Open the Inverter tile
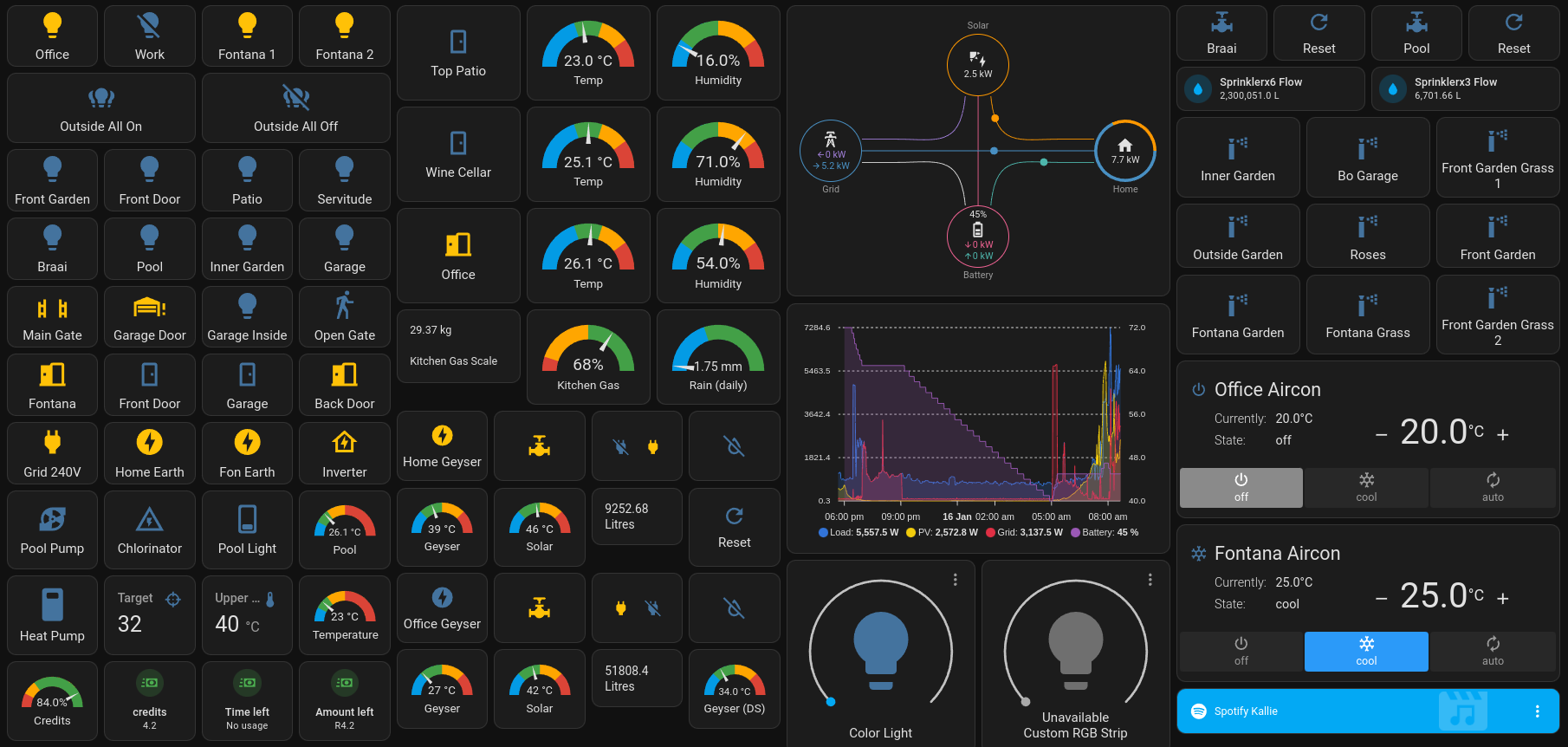This screenshot has height=747, width=1568. [x=344, y=453]
